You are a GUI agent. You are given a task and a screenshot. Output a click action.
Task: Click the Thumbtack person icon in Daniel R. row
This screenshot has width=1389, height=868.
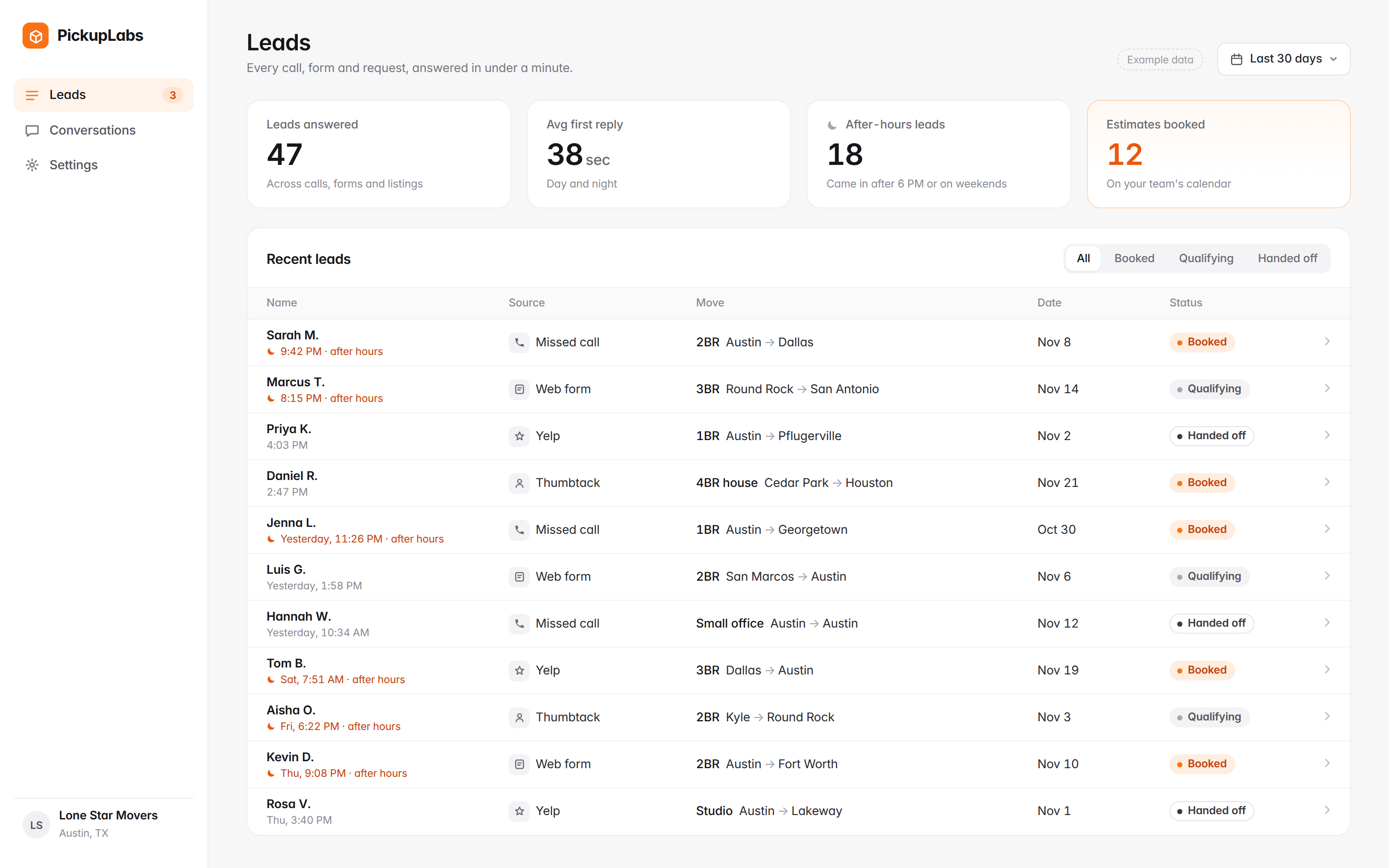(519, 483)
